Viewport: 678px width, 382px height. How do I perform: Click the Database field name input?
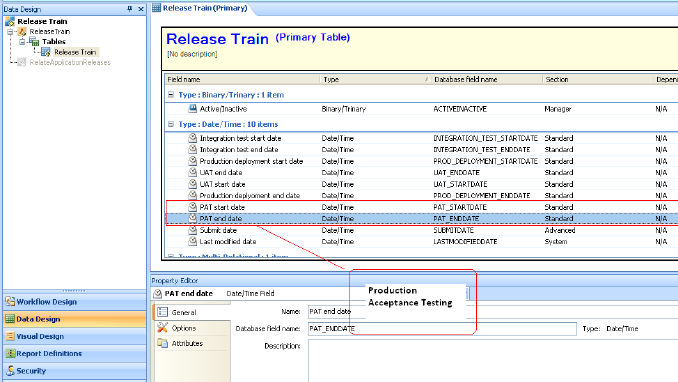click(x=442, y=329)
